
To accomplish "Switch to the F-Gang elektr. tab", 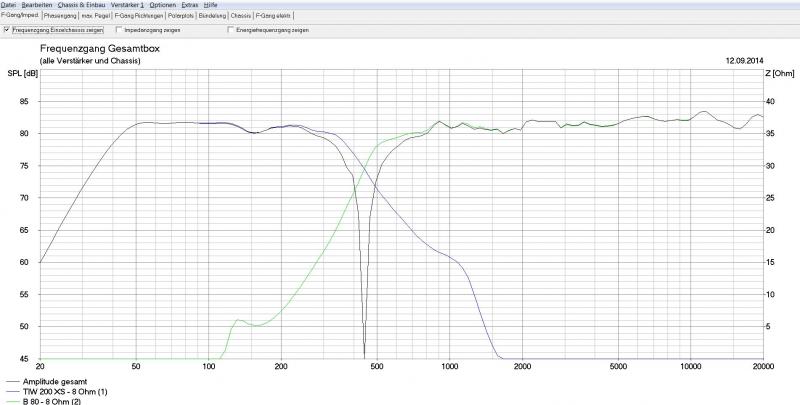I will [x=275, y=17].
